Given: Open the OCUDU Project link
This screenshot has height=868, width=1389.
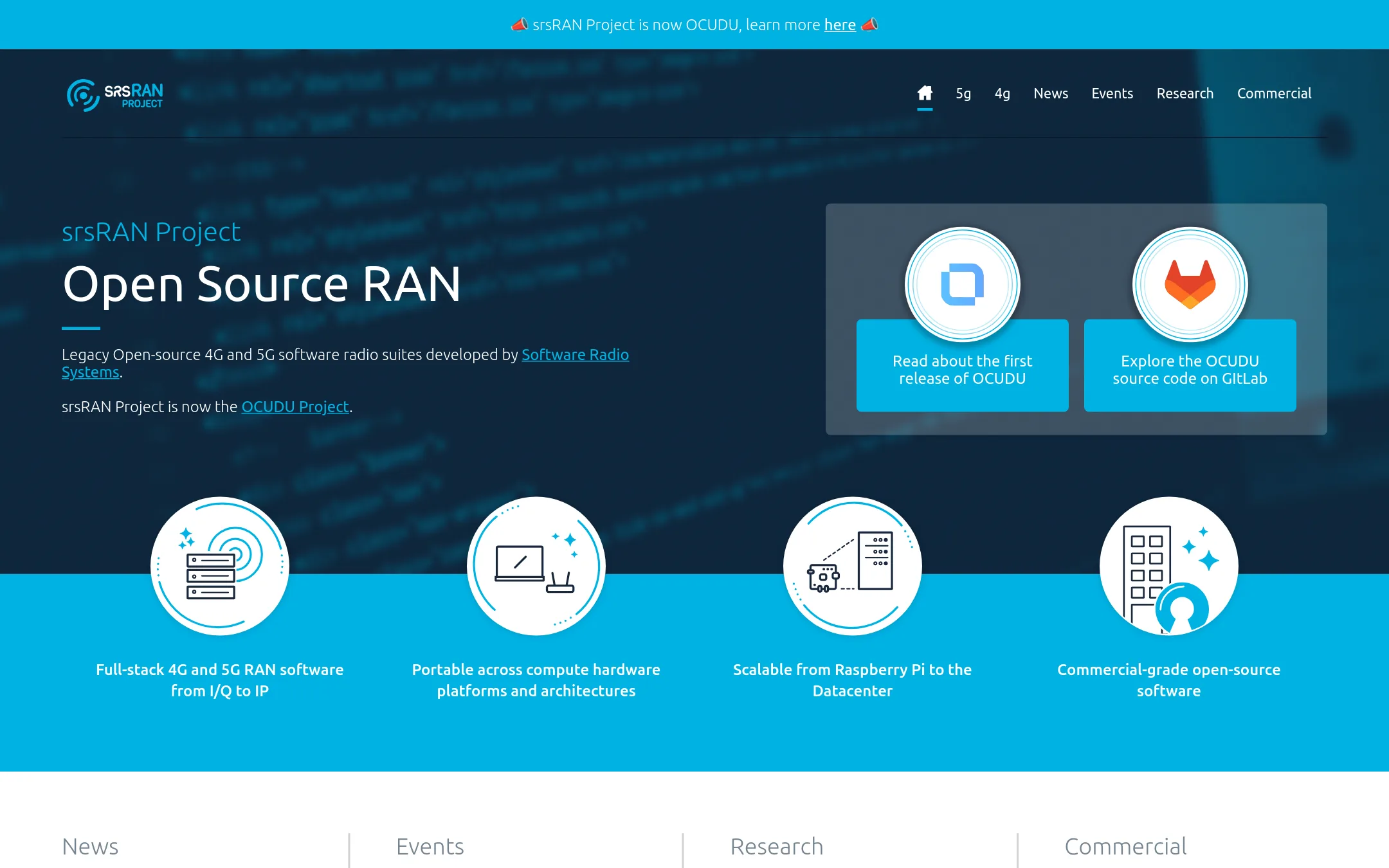Looking at the screenshot, I should tap(295, 407).
